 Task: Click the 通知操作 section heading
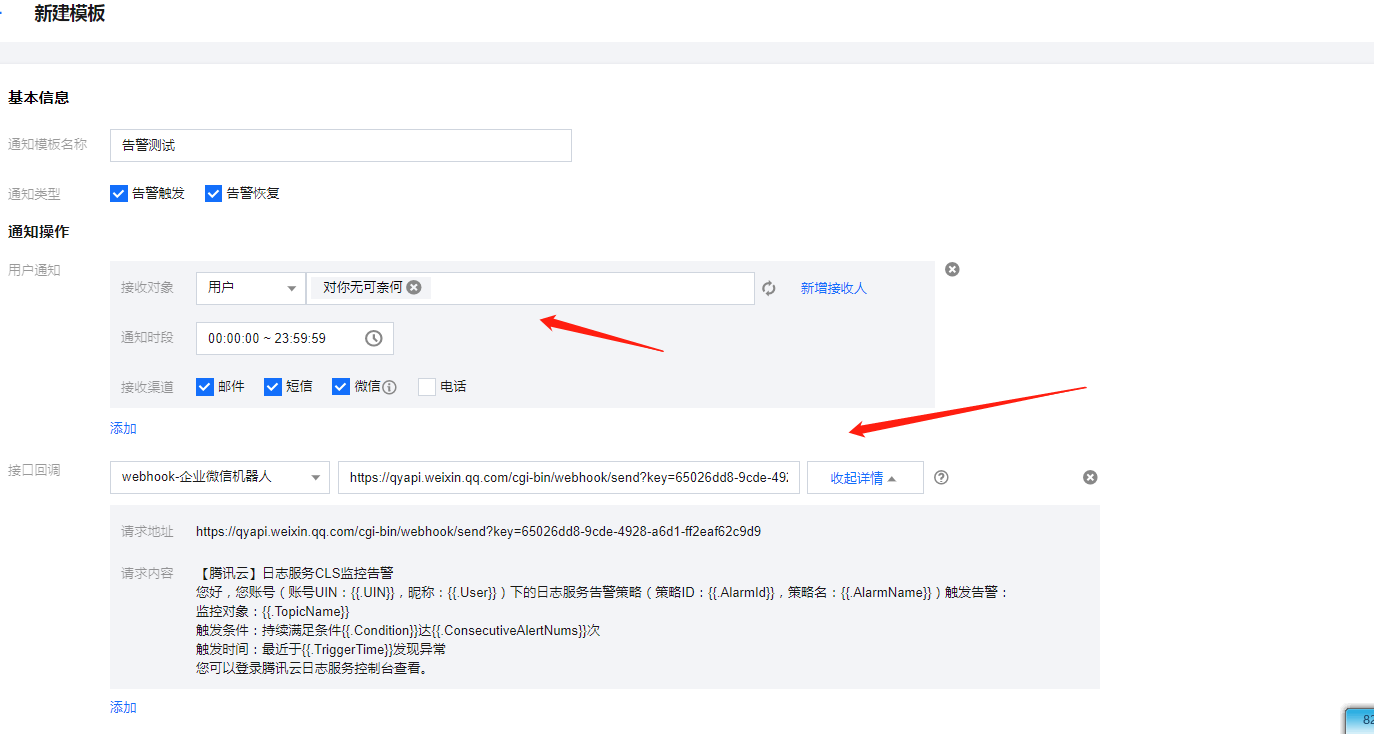(38, 231)
